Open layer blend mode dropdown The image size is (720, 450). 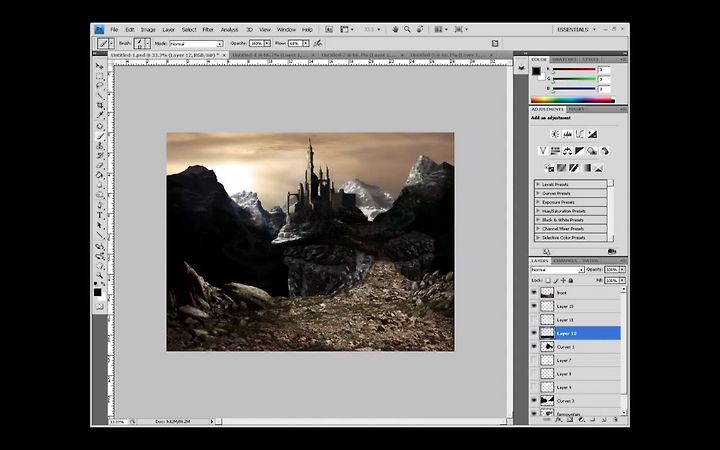pos(557,270)
